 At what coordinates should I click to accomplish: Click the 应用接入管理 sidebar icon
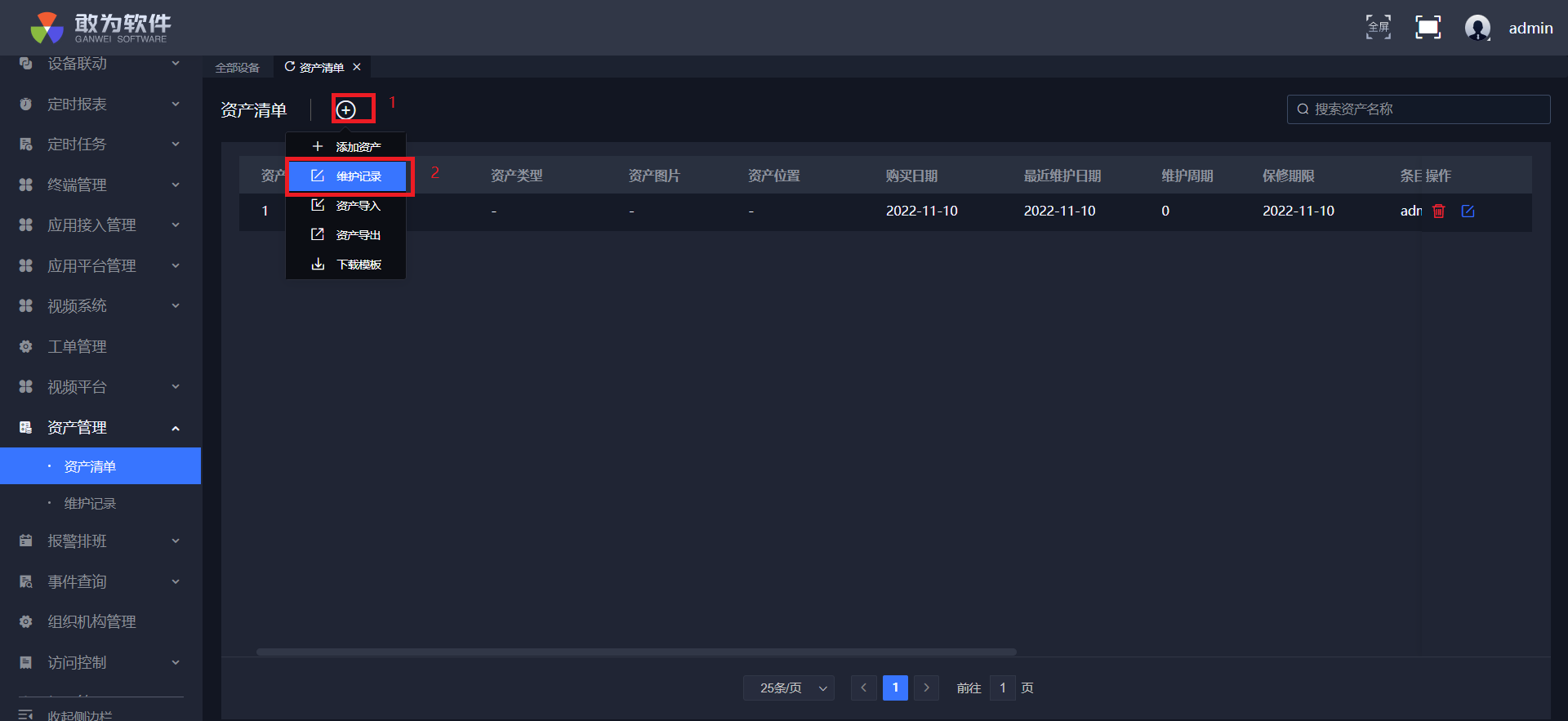coord(26,225)
